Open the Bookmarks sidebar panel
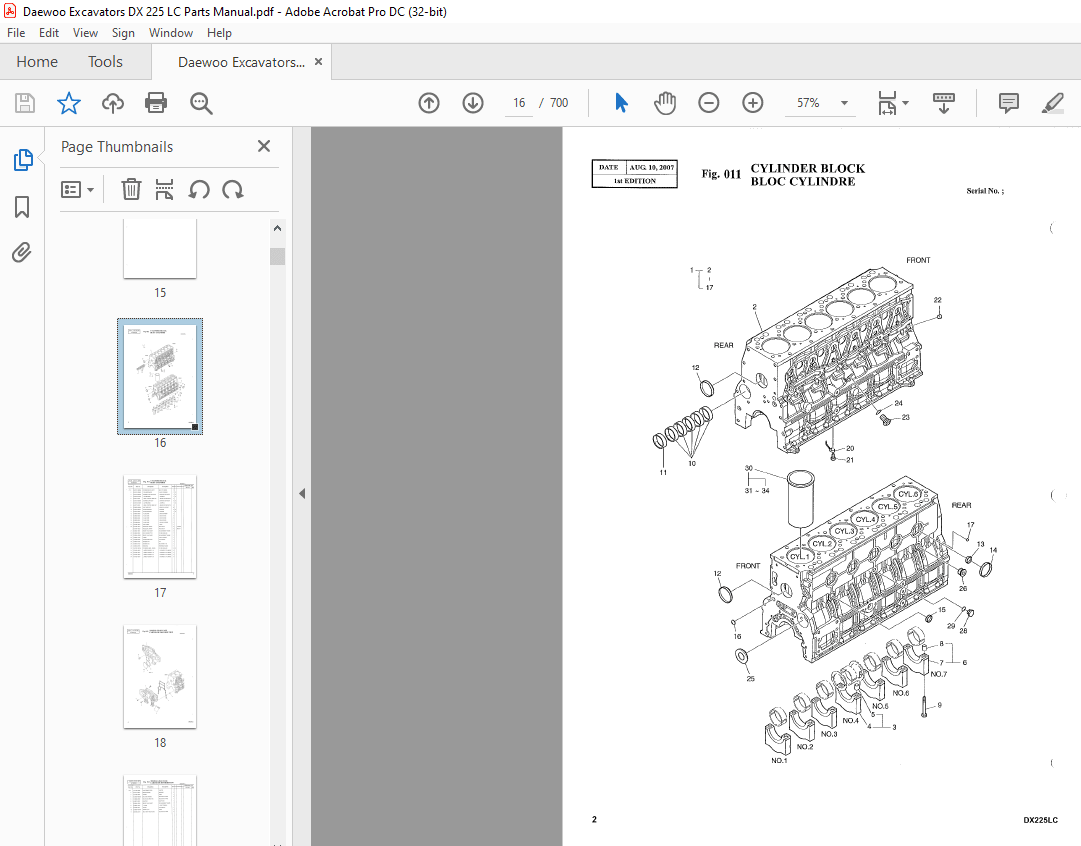 [x=22, y=207]
